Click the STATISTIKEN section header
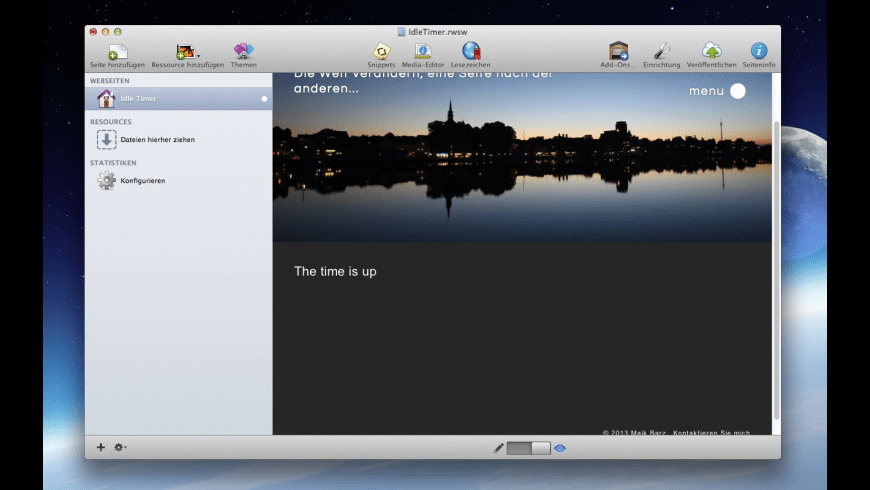 [113, 163]
